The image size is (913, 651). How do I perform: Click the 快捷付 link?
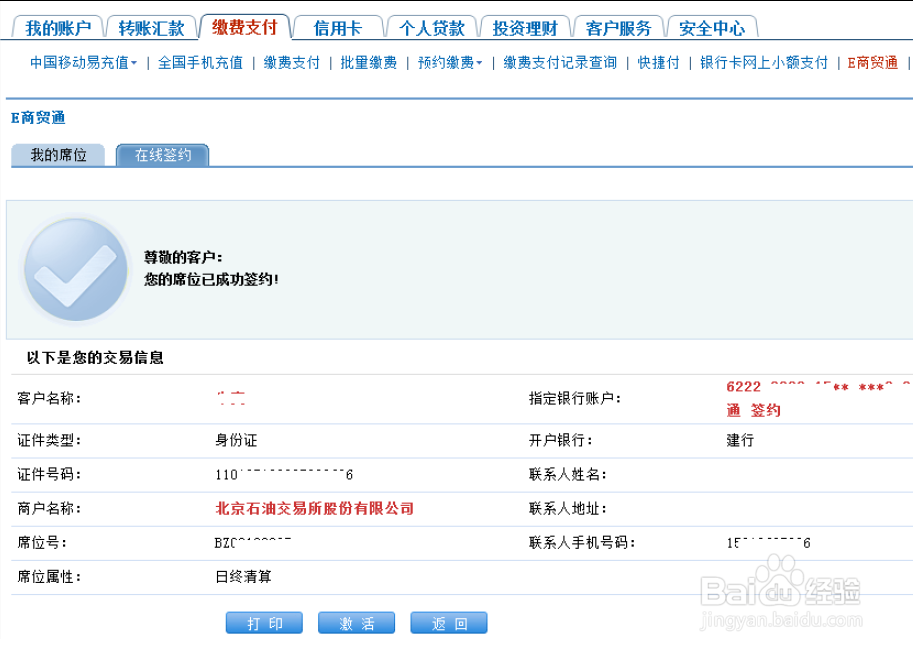657,62
